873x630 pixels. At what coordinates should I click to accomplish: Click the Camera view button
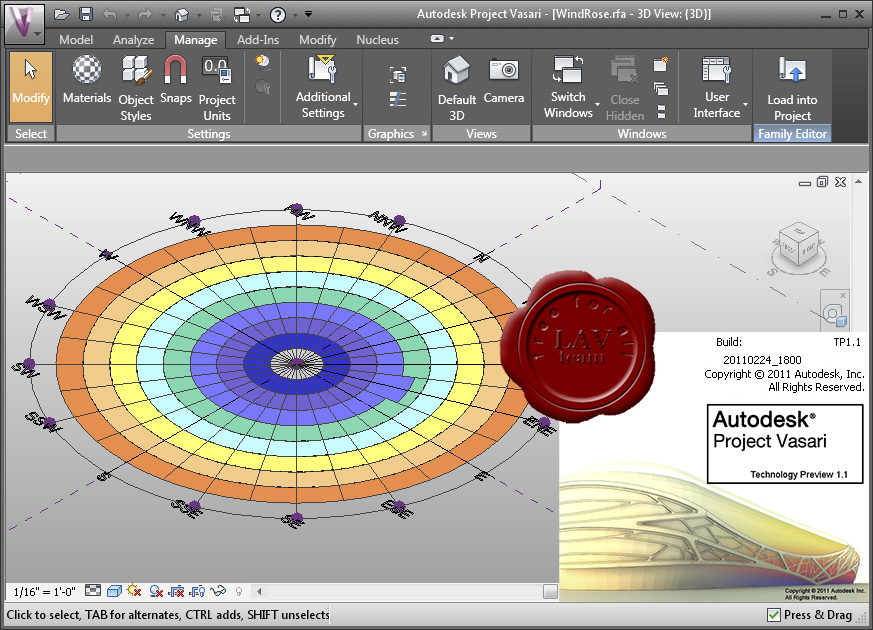[x=504, y=80]
